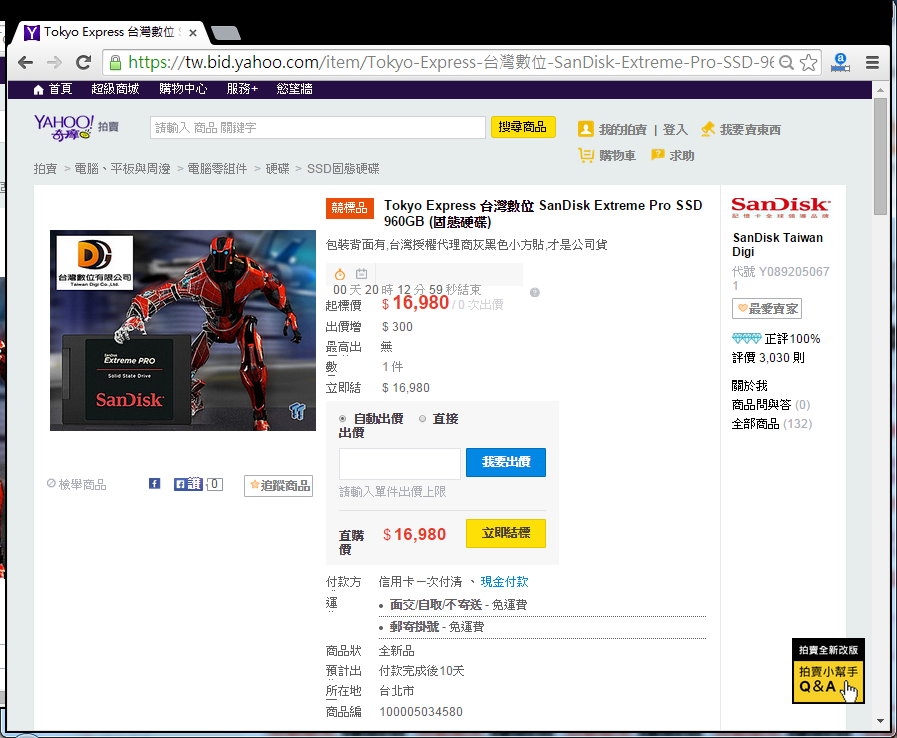Click the scrollbar down arrow
The image size is (897, 738).
(880, 721)
